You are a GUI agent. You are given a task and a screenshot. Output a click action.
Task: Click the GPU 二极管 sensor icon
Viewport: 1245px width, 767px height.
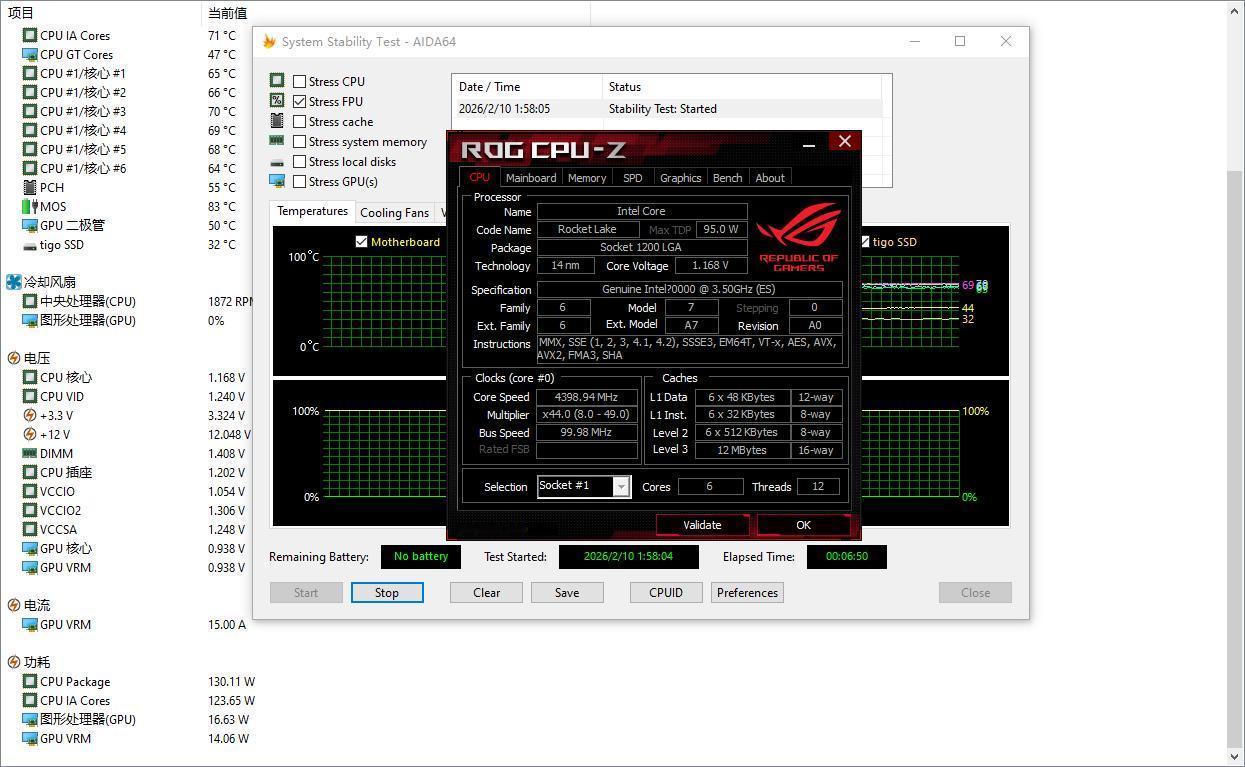pos(30,225)
